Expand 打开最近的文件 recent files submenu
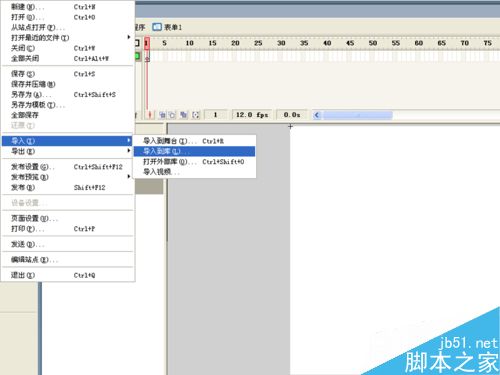 [x=68, y=38]
